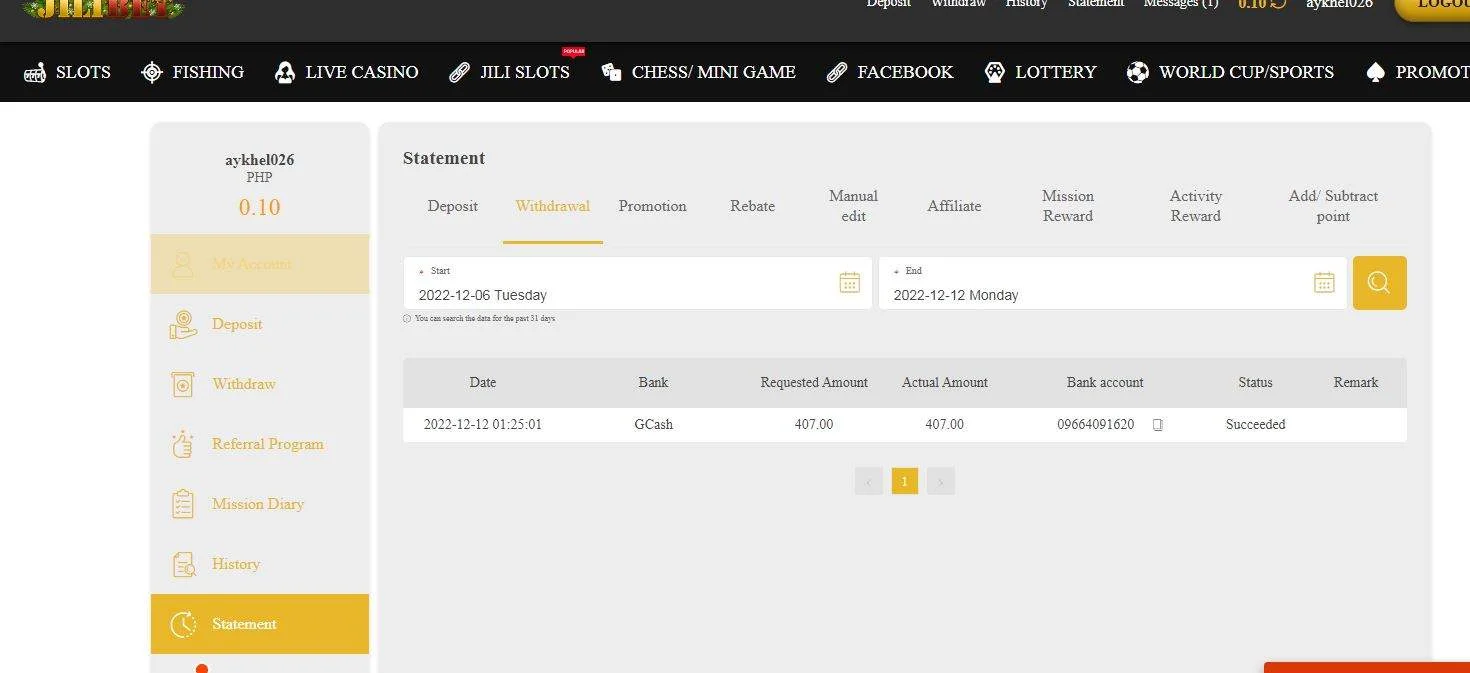Click the target icon beside FISHING

[152, 72]
